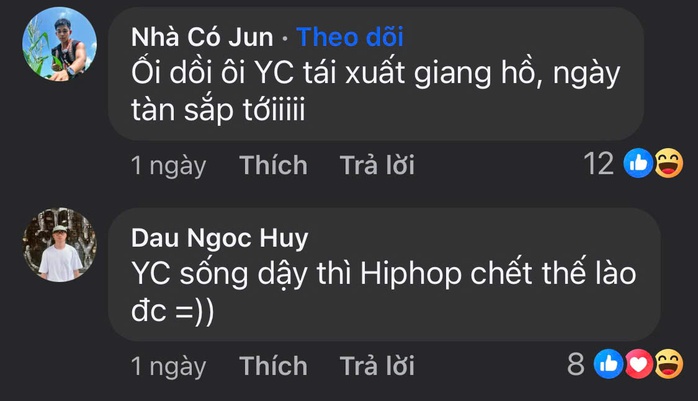Open Dau Ngoc Huy's profile picture
698x401 pixels.
click(x=60, y=246)
